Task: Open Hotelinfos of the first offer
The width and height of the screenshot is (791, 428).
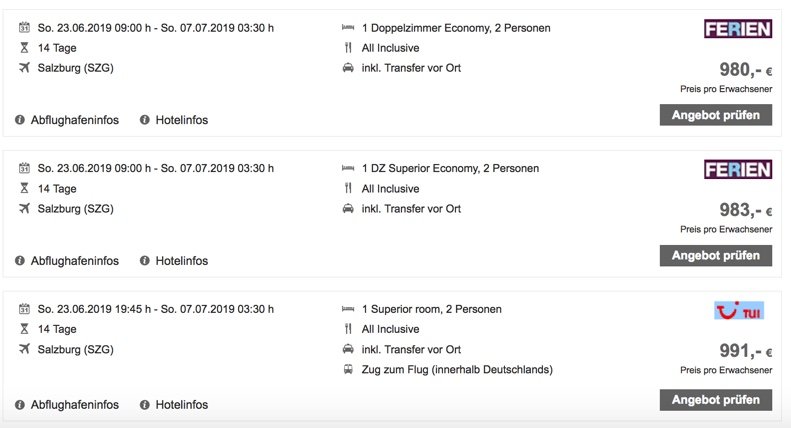Action: 181,120
